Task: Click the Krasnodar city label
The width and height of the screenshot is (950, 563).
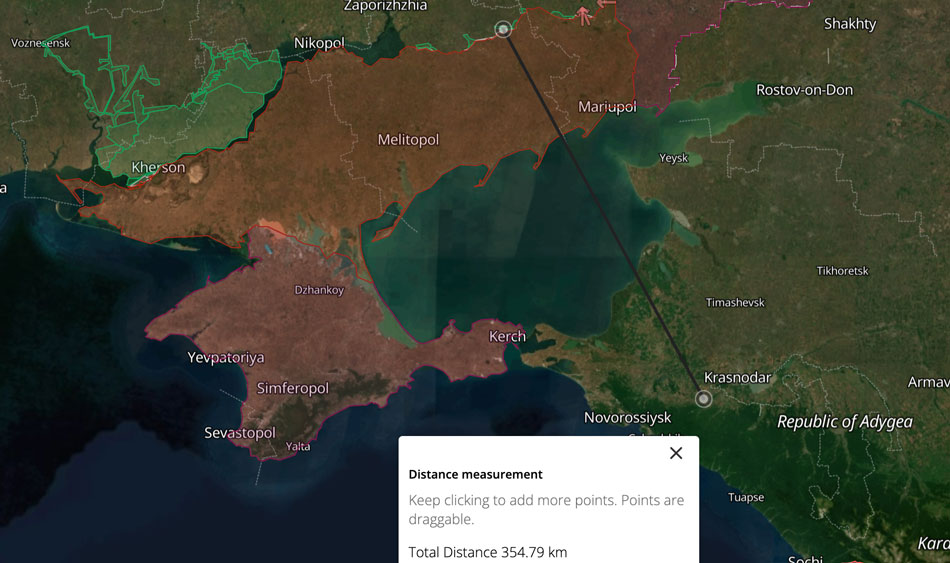Action: [737, 378]
